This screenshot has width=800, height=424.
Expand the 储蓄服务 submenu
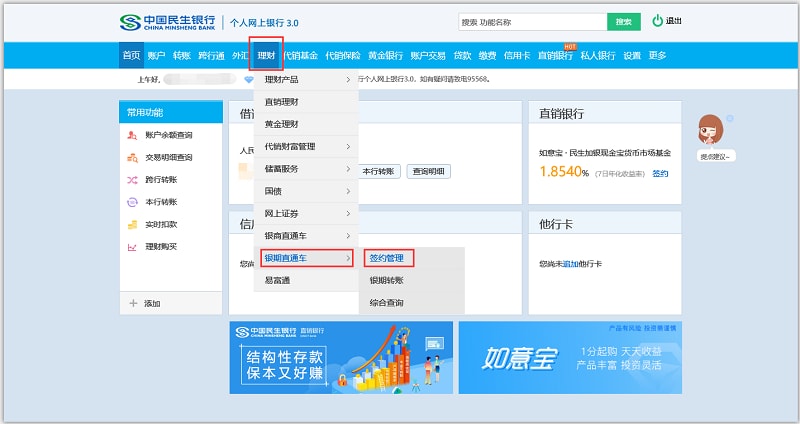348,169
